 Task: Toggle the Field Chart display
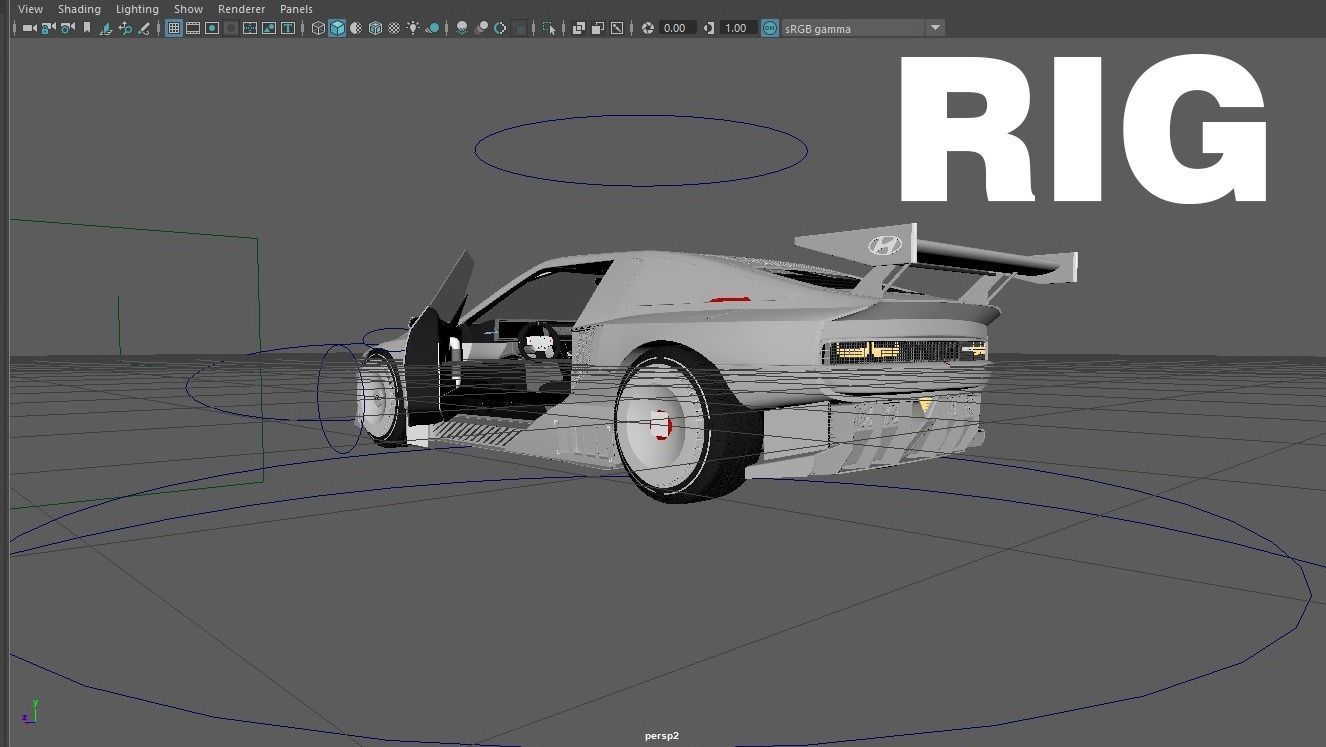click(250, 28)
